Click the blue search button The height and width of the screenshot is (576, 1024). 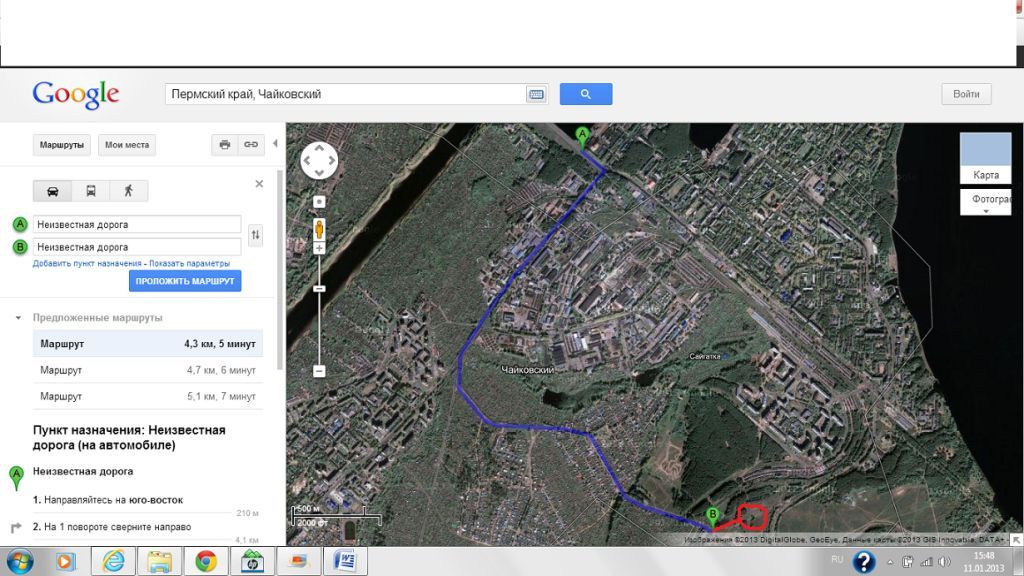click(585, 94)
